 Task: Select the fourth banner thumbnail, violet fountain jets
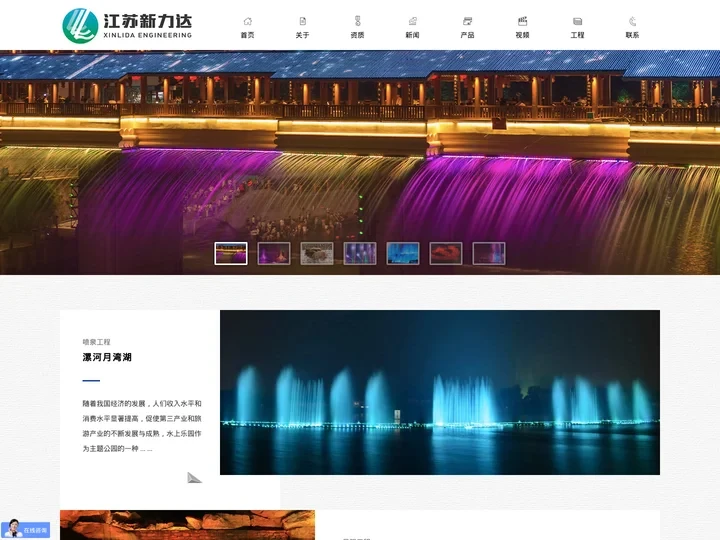(x=360, y=253)
